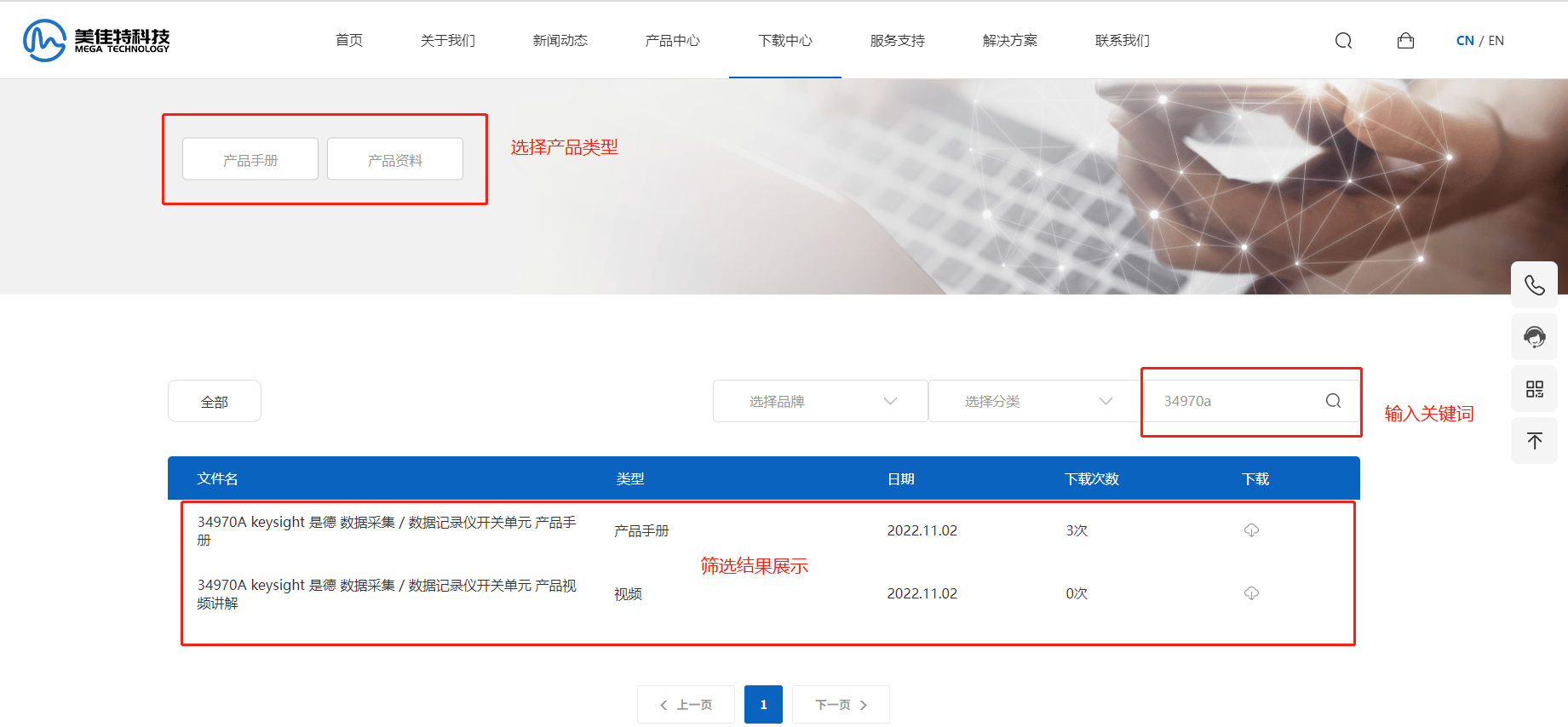Select 下载中心 navigation tab
The width and height of the screenshot is (1568, 727).
pyautogui.click(x=785, y=40)
